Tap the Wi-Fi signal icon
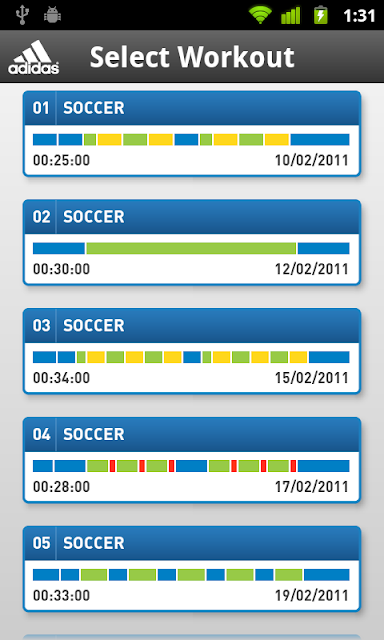 260,16
